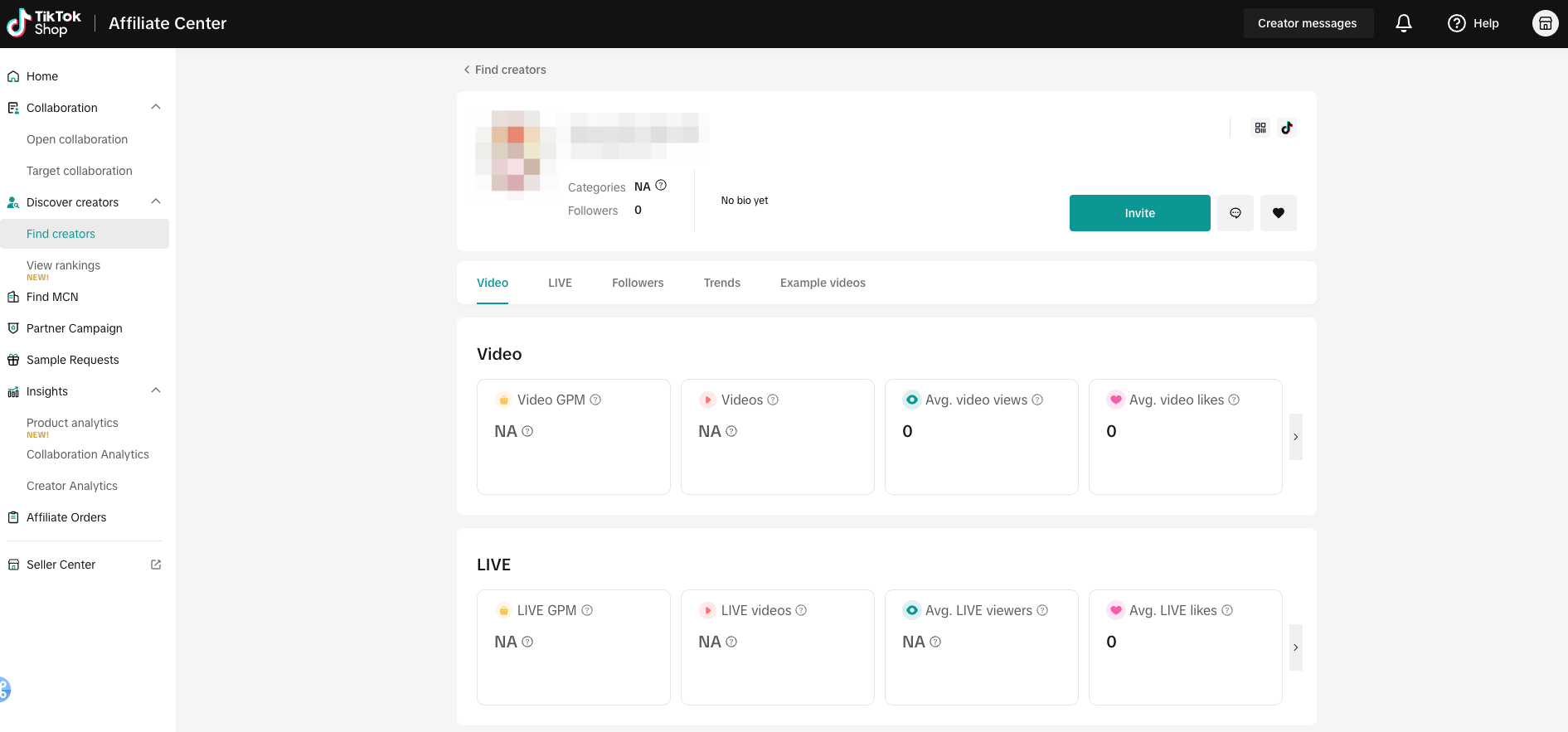This screenshot has height=732, width=1568.
Task: Click the chat message icon beside Invite
Action: [x=1235, y=213]
